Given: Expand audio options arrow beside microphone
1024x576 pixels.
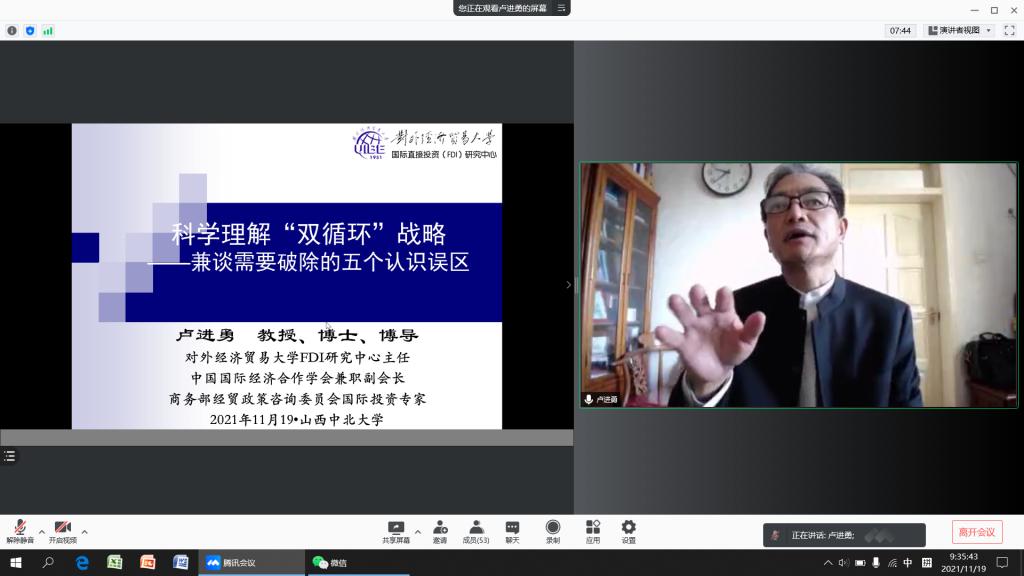Looking at the screenshot, I should (x=41, y=532).
